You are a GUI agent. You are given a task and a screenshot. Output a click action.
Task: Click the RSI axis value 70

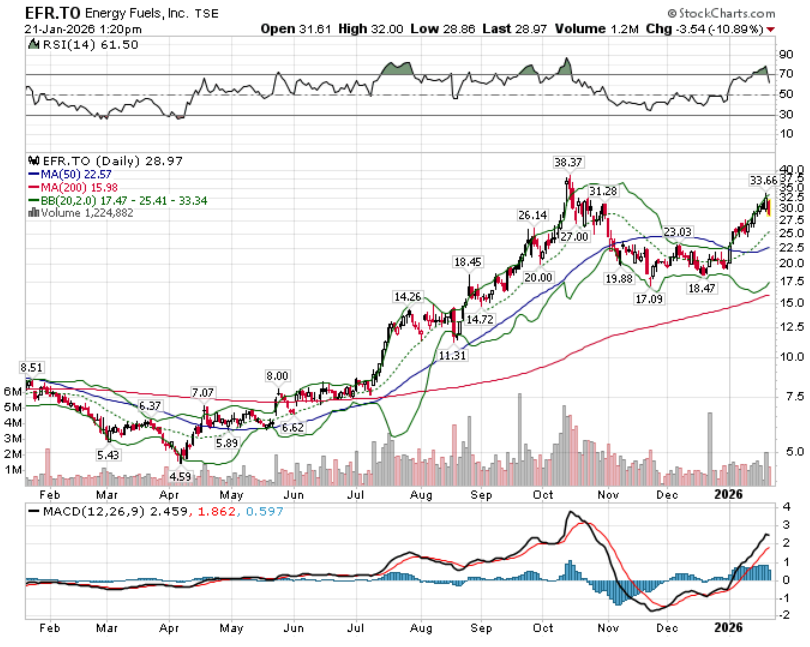786,74
